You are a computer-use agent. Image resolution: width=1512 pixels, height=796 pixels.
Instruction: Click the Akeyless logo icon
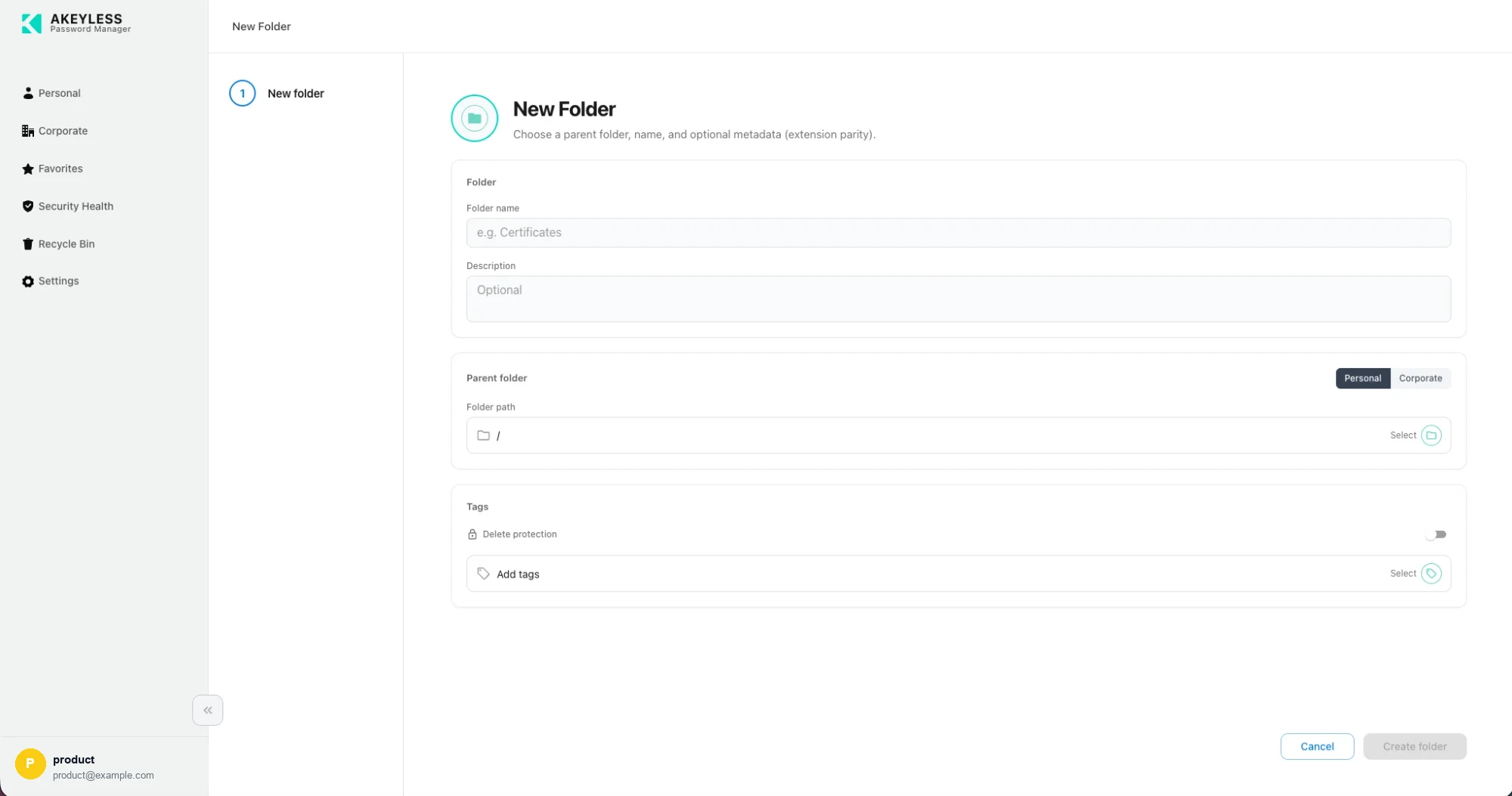pos(32,23)
